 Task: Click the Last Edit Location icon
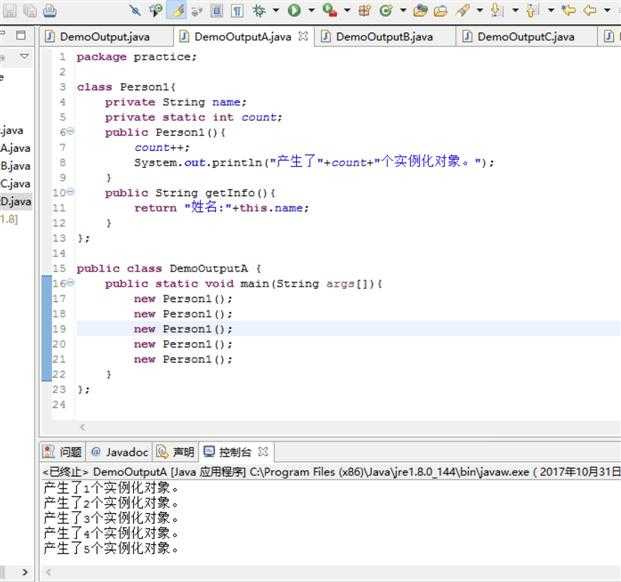pos(569,10)
